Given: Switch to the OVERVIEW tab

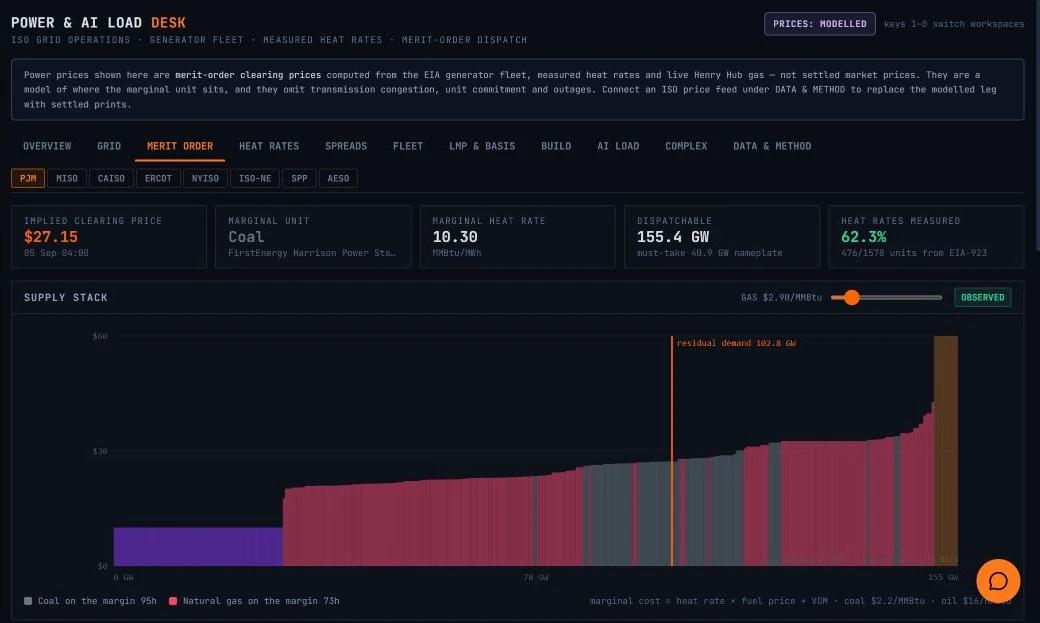Looking at the screenshot, I should coord(47,146).
